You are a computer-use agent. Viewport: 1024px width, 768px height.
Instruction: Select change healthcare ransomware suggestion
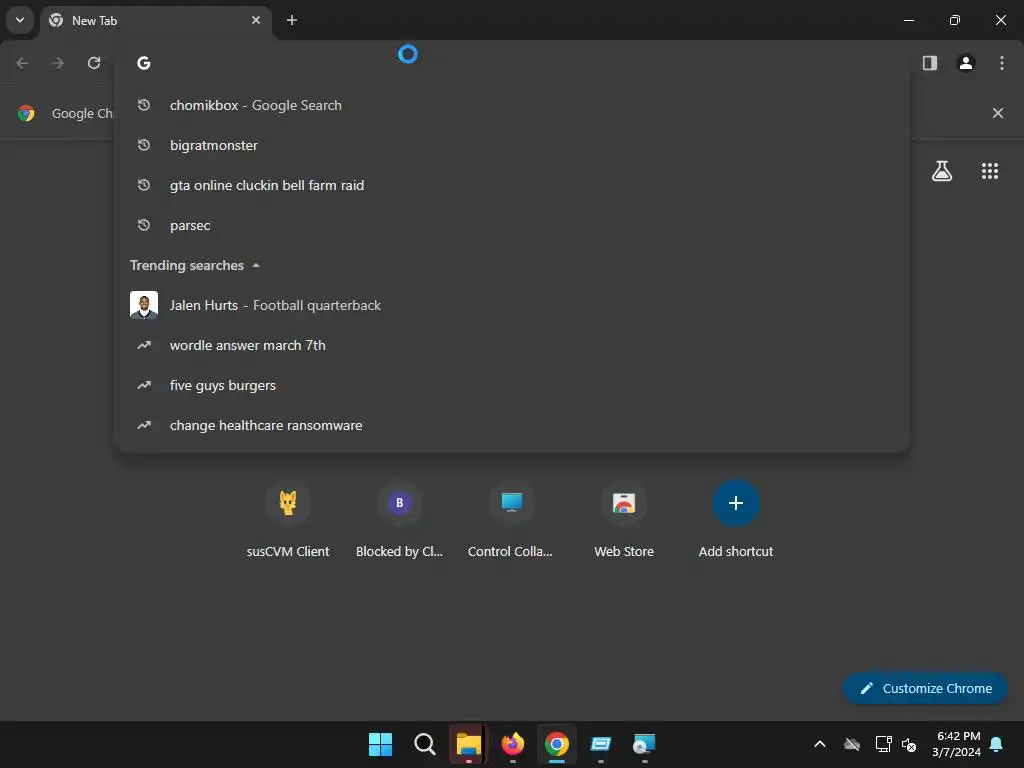tap(512, 425)
